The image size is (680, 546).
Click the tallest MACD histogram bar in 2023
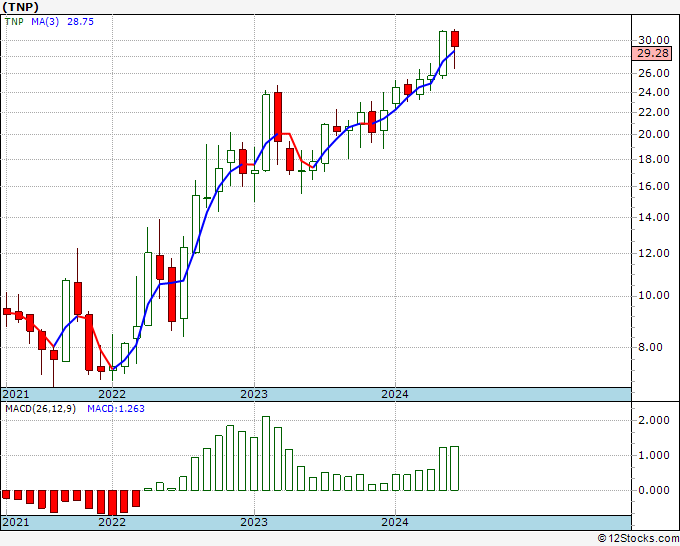coord(266,454)
